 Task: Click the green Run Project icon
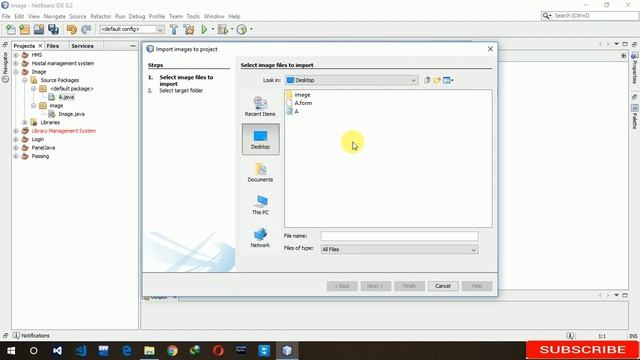point(204,29)
